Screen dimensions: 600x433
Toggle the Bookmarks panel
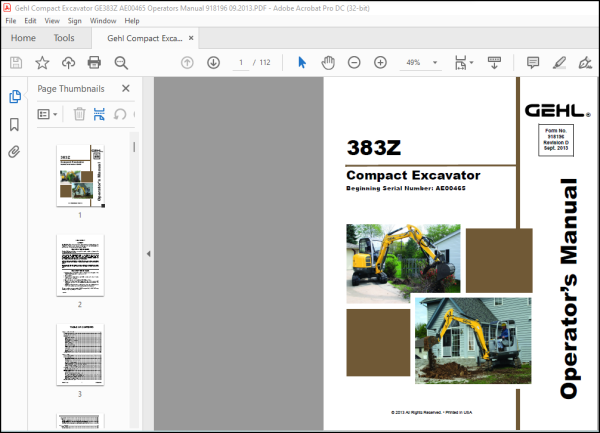[14, 124]
